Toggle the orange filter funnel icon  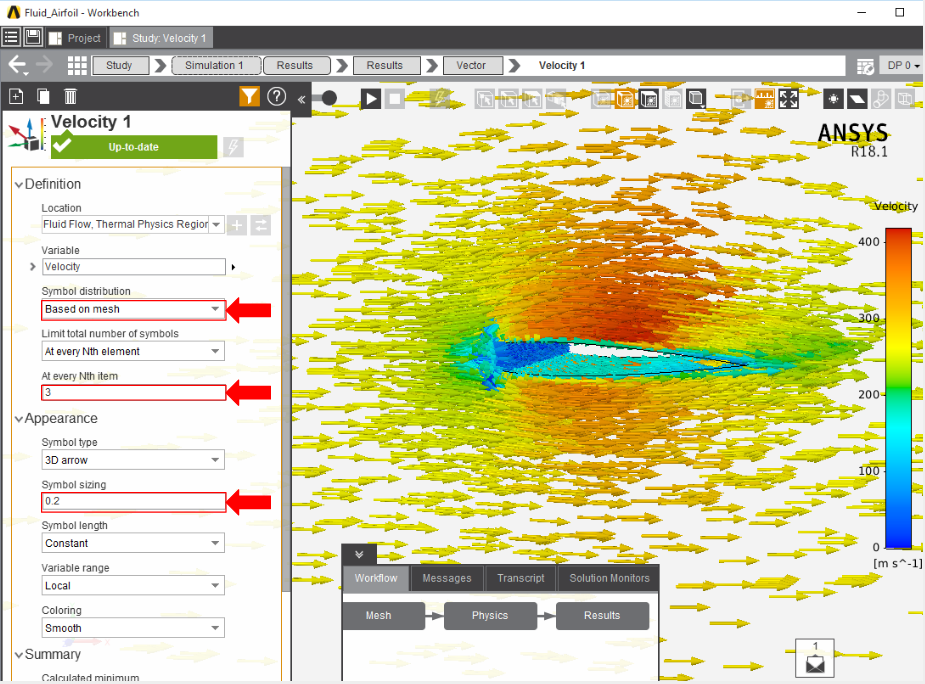coord(250,96)
